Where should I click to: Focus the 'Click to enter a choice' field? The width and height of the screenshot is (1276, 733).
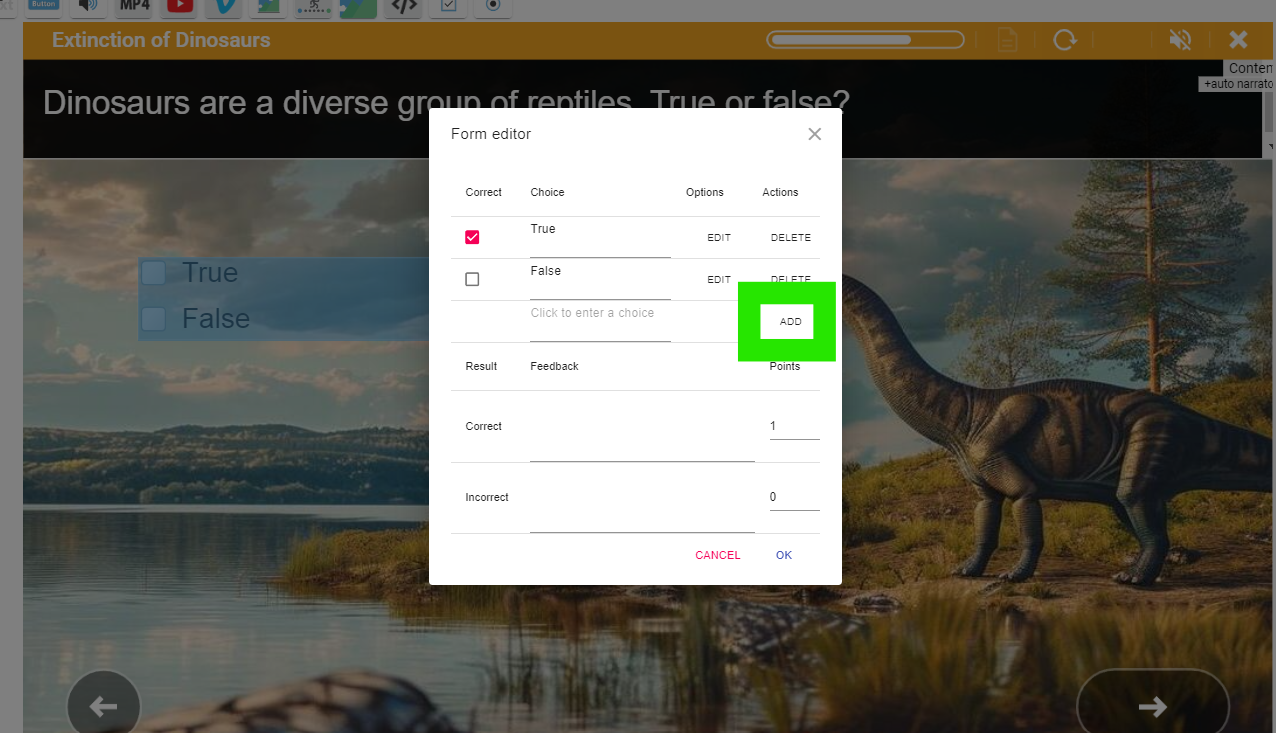point(600,322)
